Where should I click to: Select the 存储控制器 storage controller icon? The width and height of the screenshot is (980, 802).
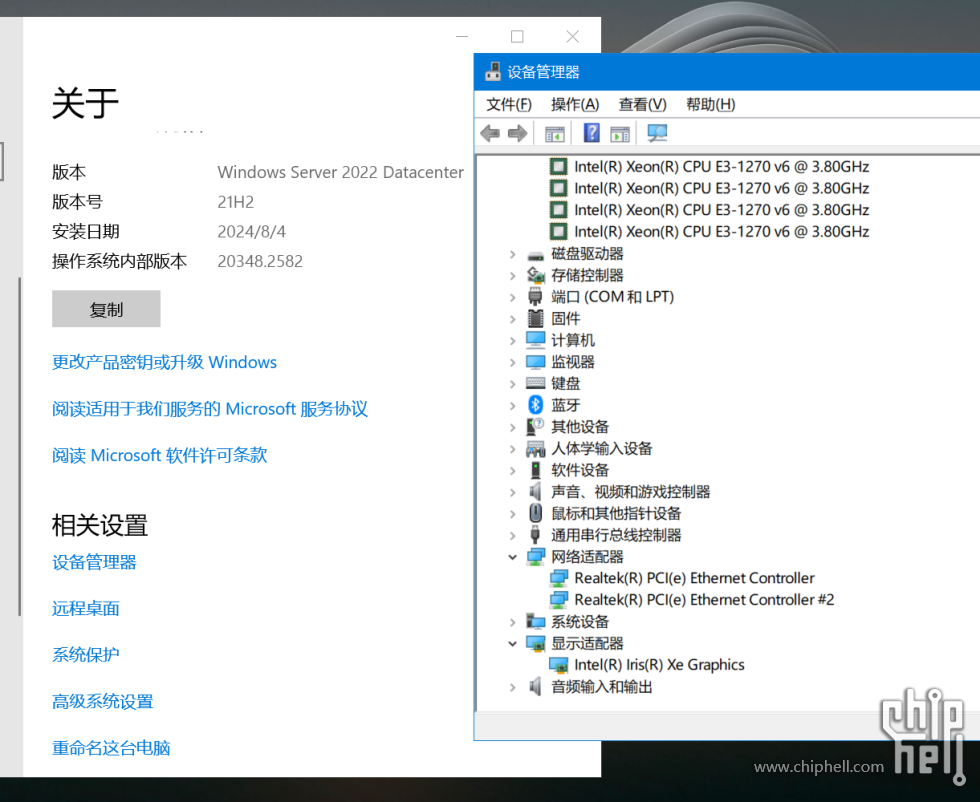tap(536, 275)
